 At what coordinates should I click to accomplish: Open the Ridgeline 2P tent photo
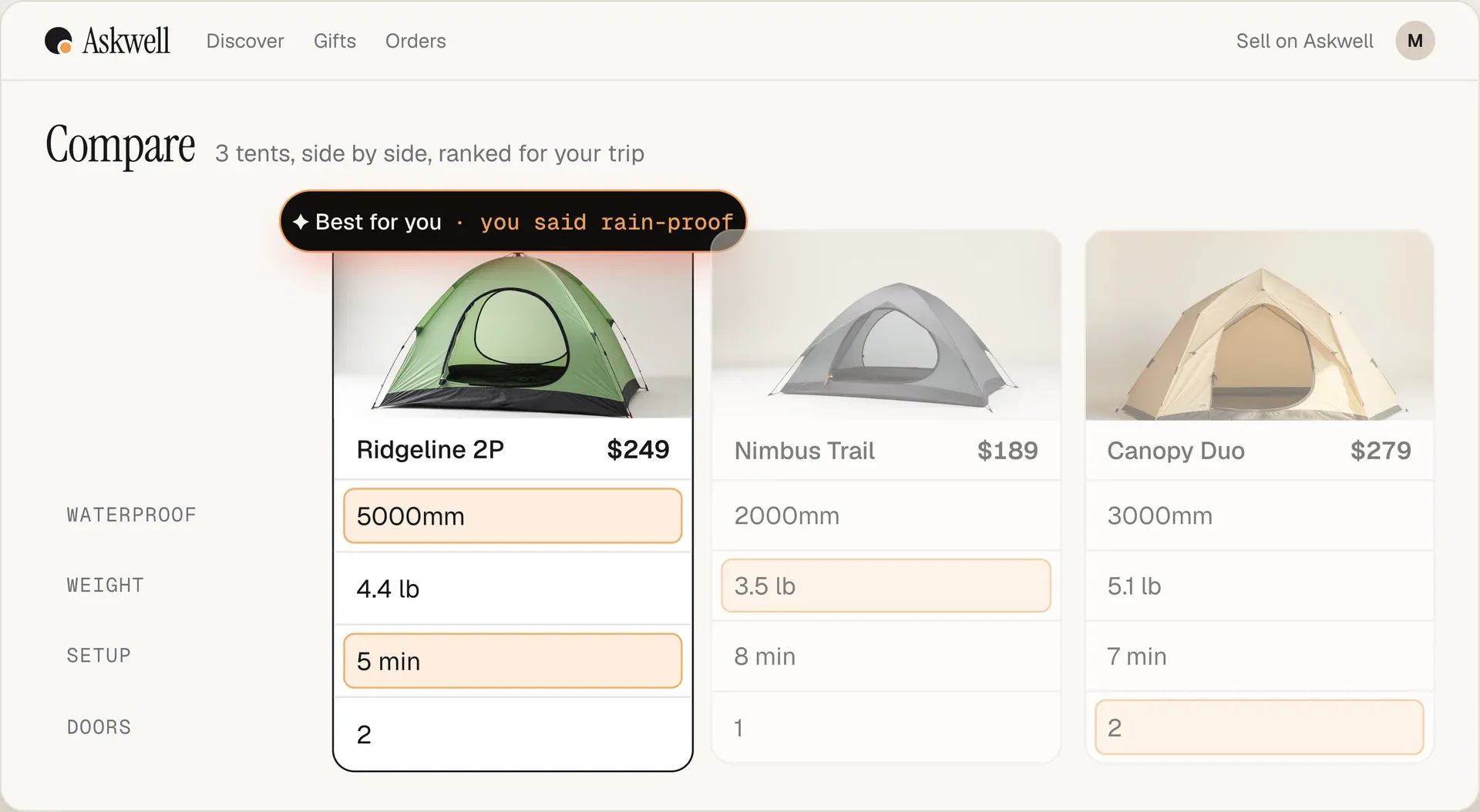[x=513, y=335]
